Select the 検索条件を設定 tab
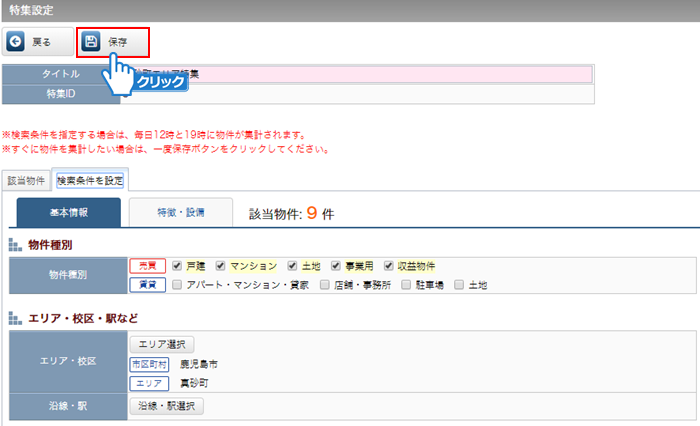The image size is (700, 426). [x=90, y=181]
